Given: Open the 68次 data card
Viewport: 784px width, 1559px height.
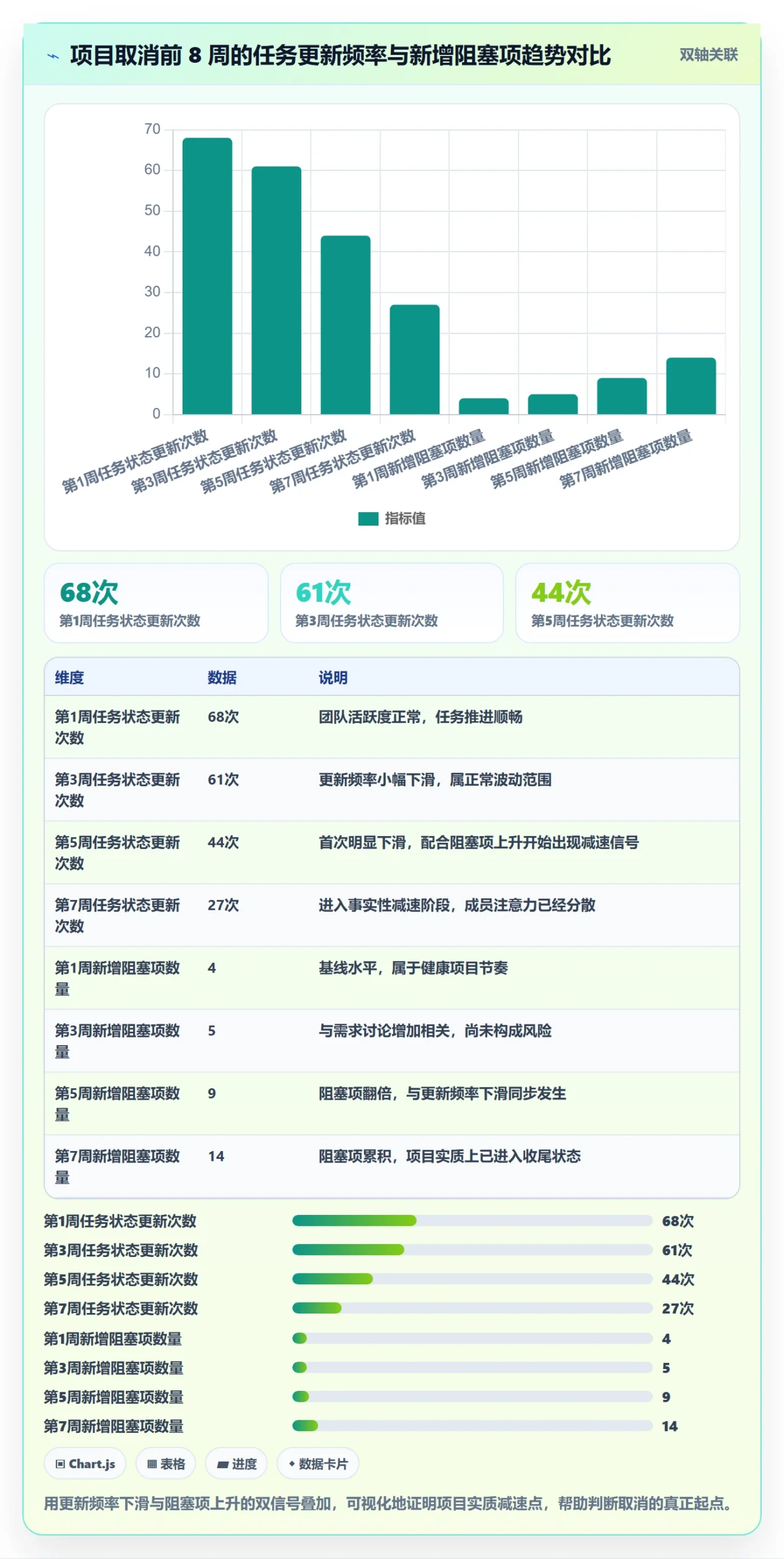Looking at the screenshot, I should coord(156,602).
